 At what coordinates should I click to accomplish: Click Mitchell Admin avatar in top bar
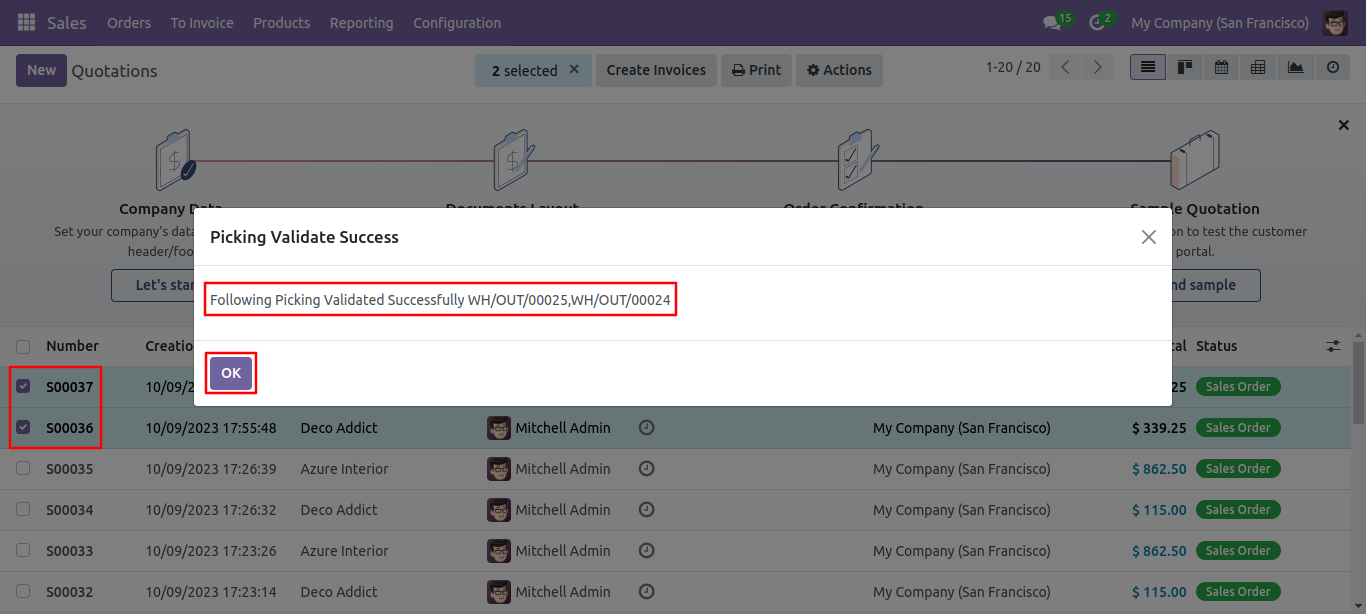pyautogui.click(x=1335, y=22)
